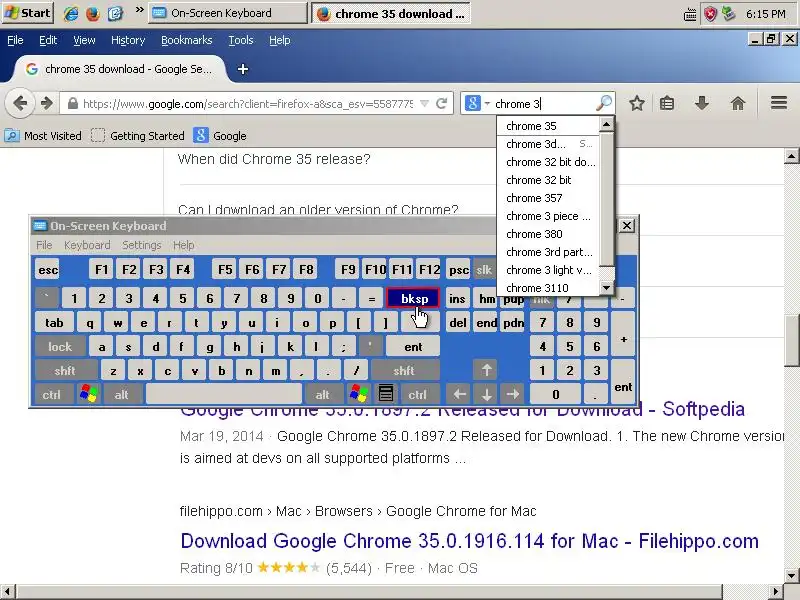
Task: Select suggestion 'chrome 3110'
Action: click(548, 288)
